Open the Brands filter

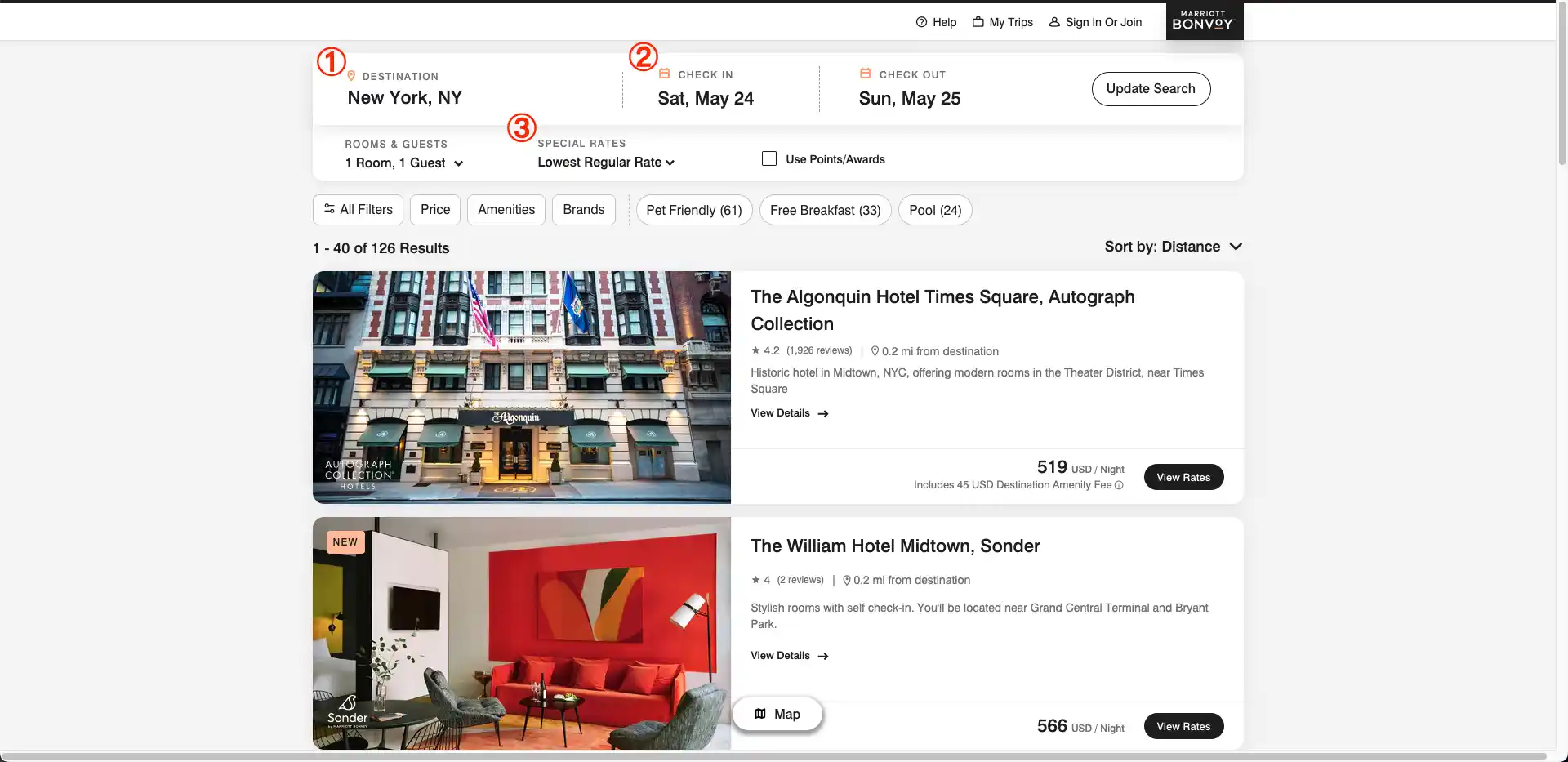pyautogui.click(x=584, y=210)
